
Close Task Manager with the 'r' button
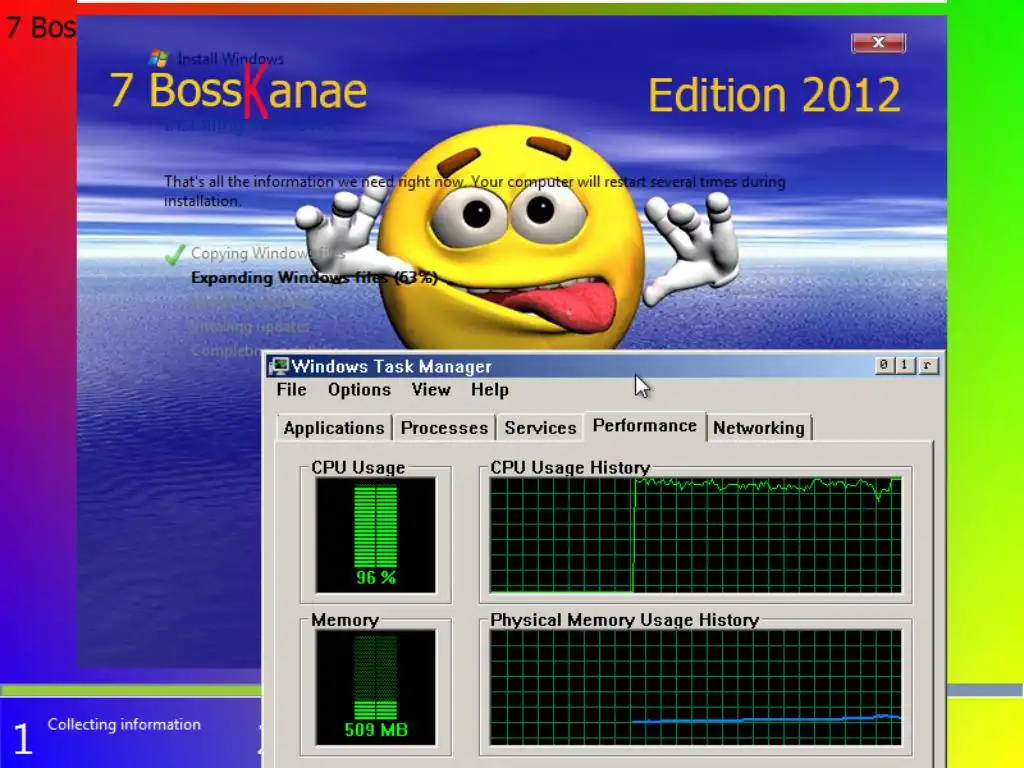point(927,365)
